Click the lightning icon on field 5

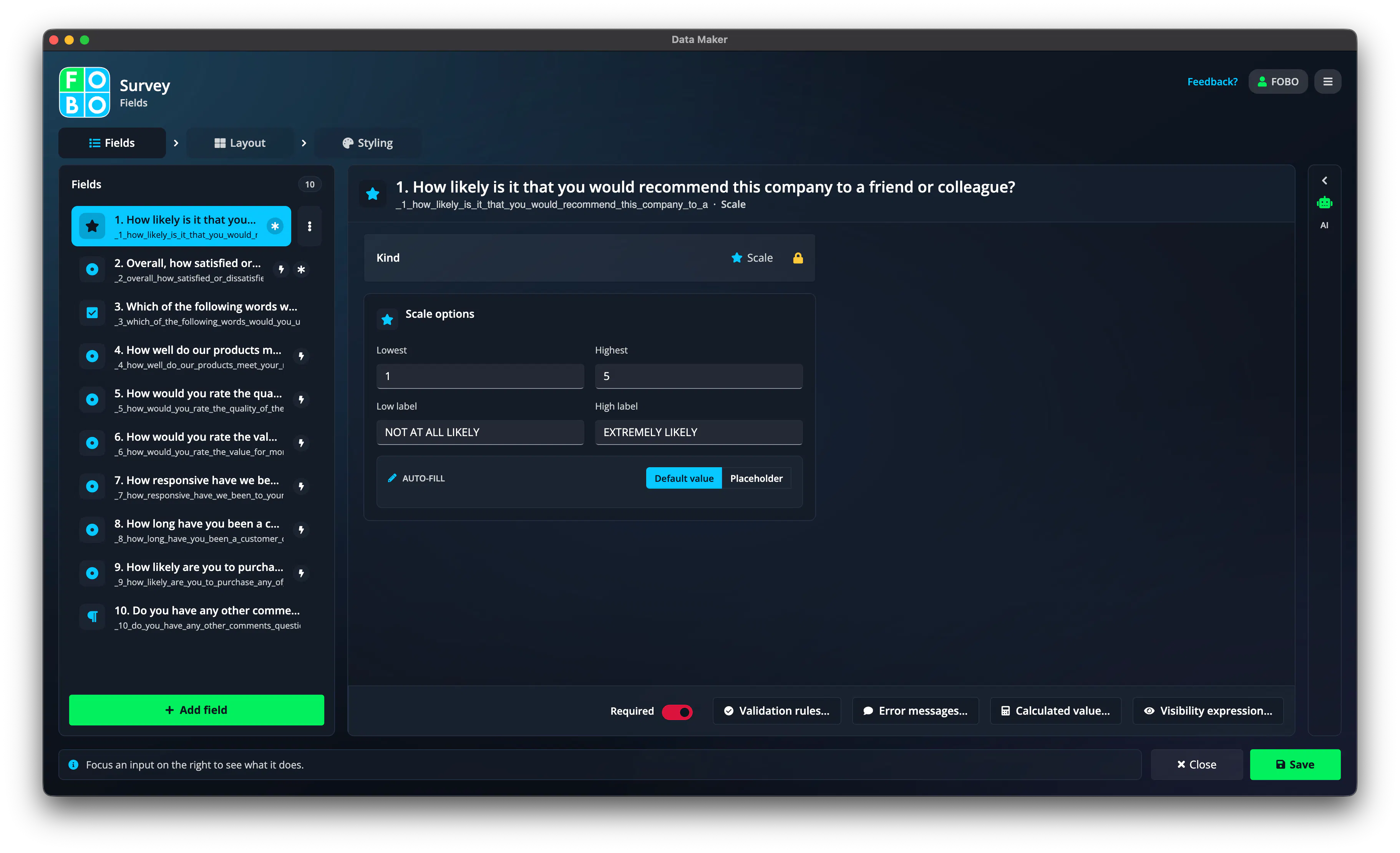pyautogui.click(x=301, y=400)
